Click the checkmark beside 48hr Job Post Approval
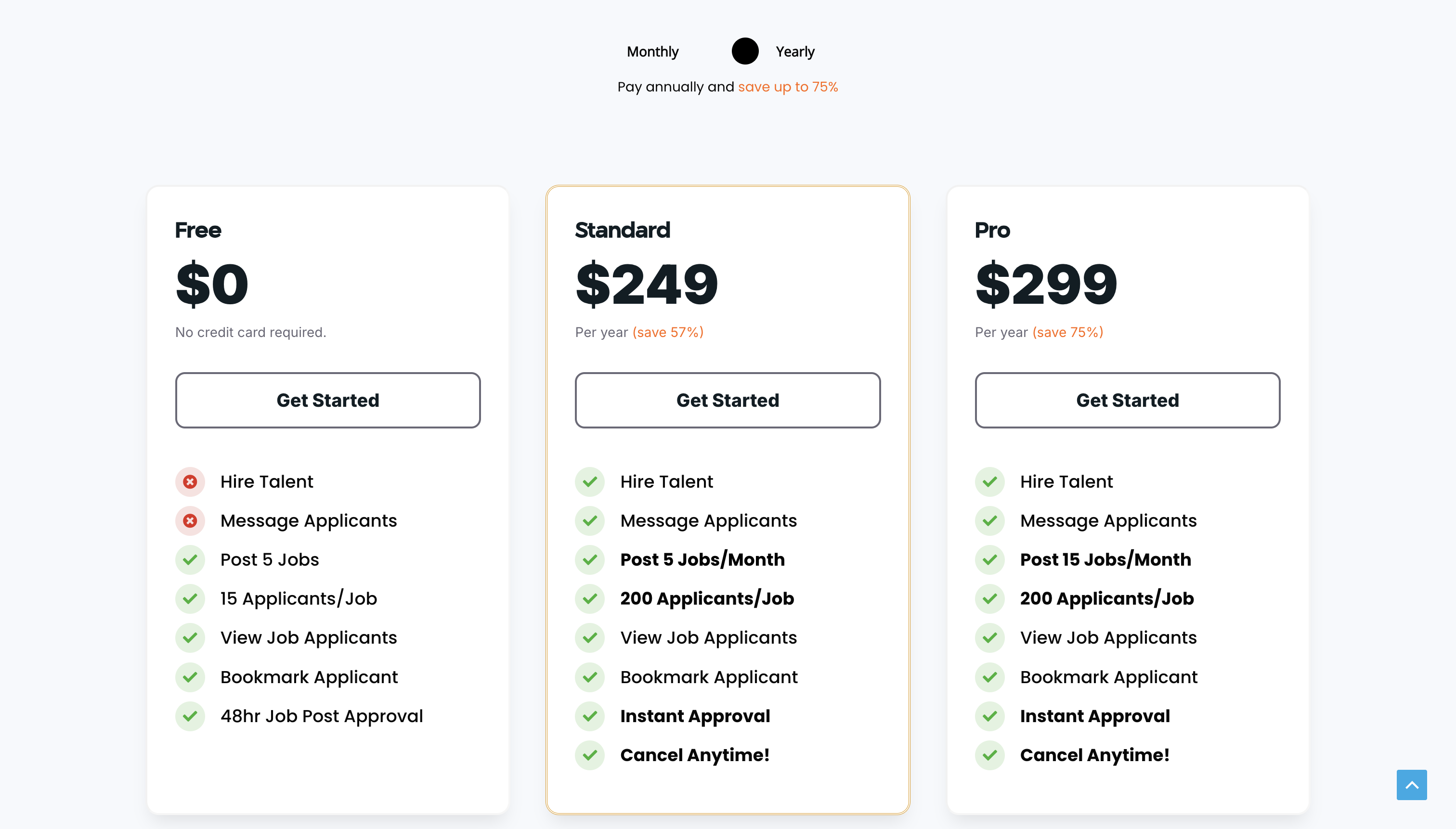The height and width of the screenshot is (829, 1456). (190, 716)
